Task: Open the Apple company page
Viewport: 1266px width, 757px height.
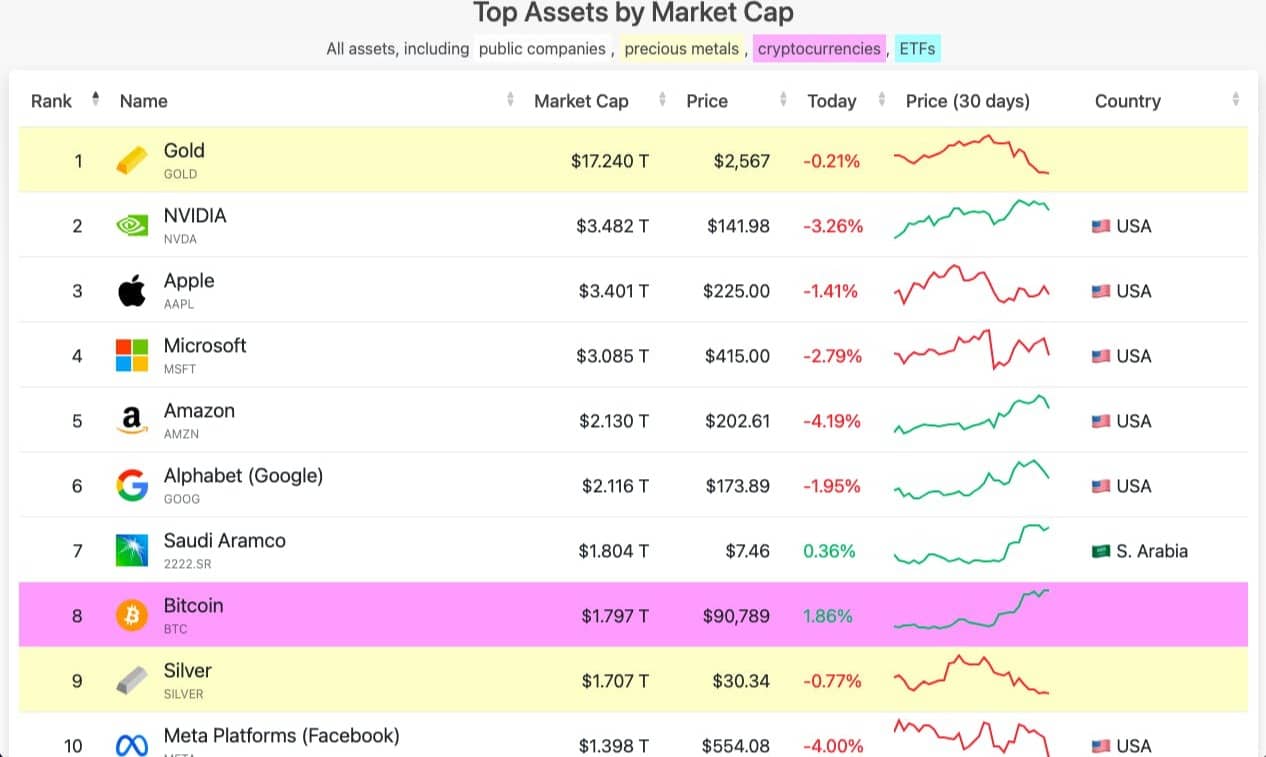Action: coord(189,281)
